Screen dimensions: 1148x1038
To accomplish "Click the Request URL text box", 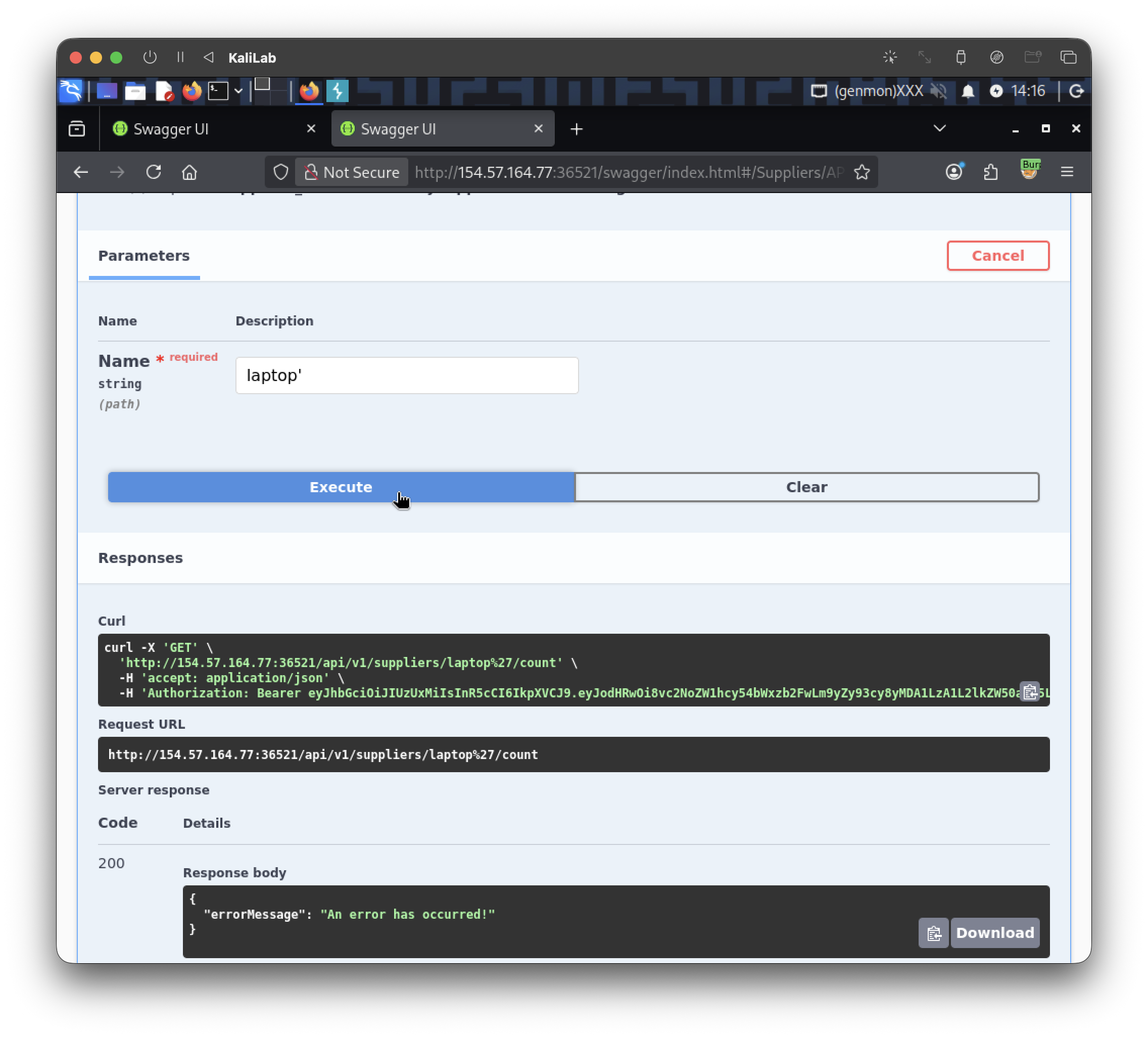I will pyautogui.click(x=573, y=754).
